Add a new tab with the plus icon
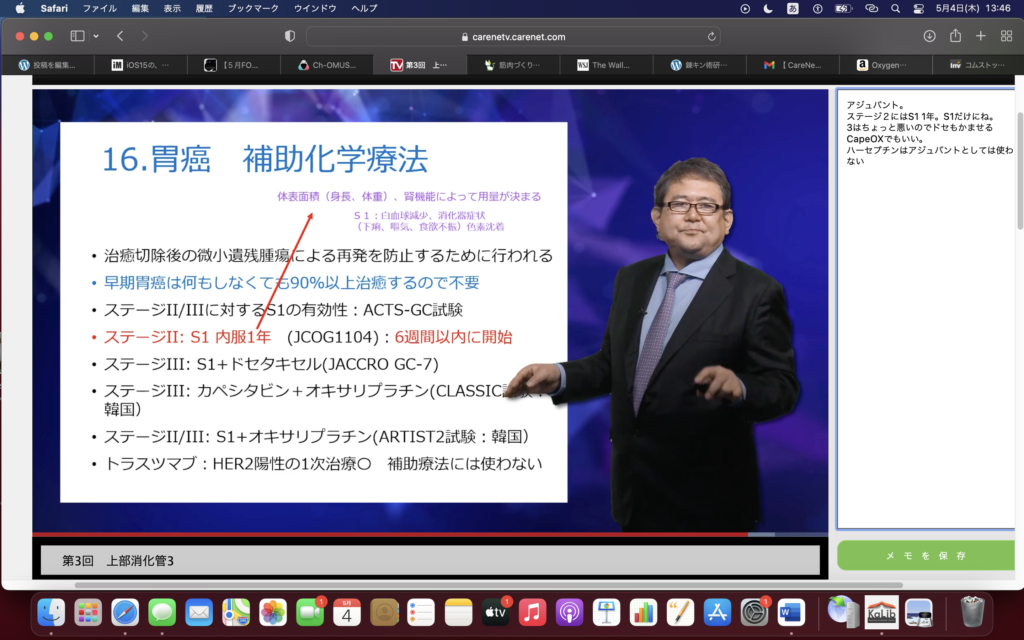Viewport: 1024px width, 640px height. pyautogui.click(x=980, y=36)
